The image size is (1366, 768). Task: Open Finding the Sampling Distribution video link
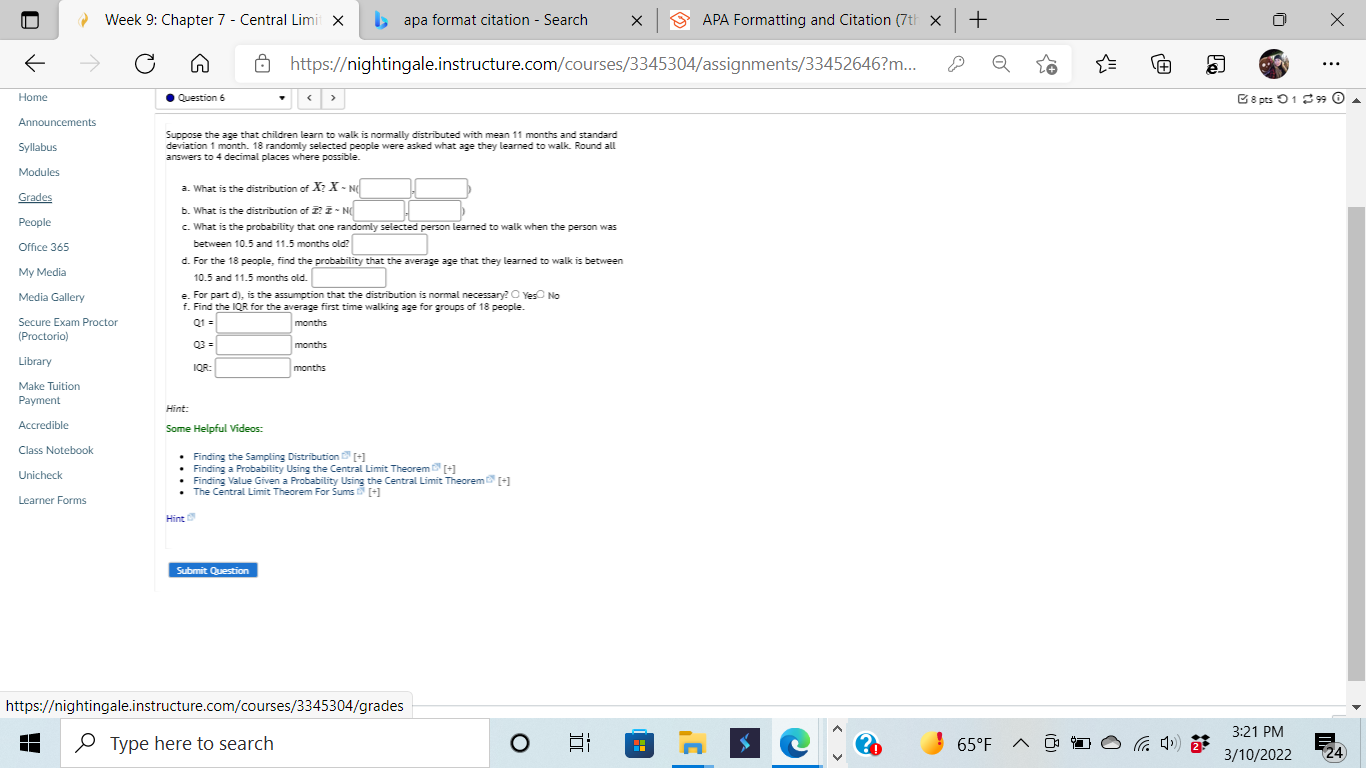[266, 457]
